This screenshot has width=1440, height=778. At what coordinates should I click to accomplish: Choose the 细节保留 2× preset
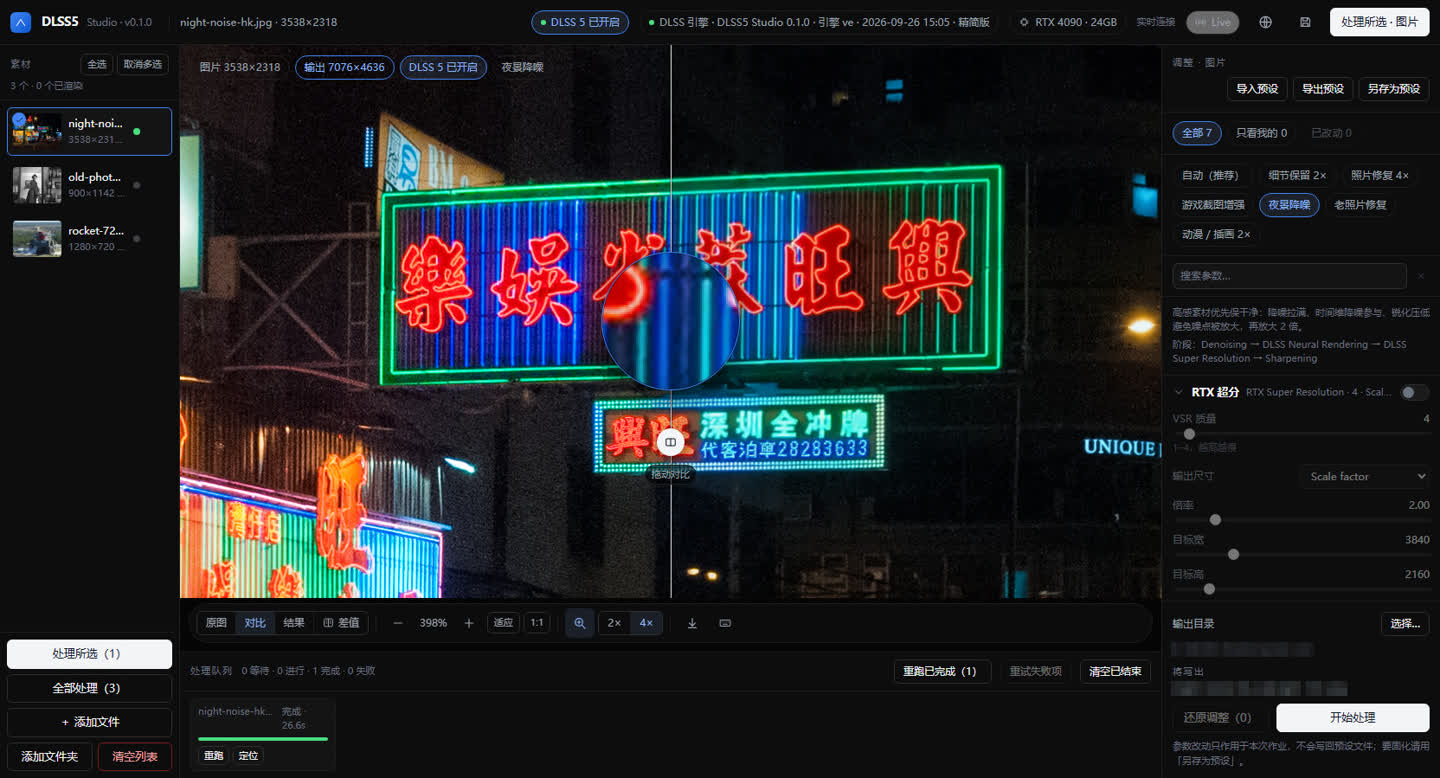tap(1297, 176)
